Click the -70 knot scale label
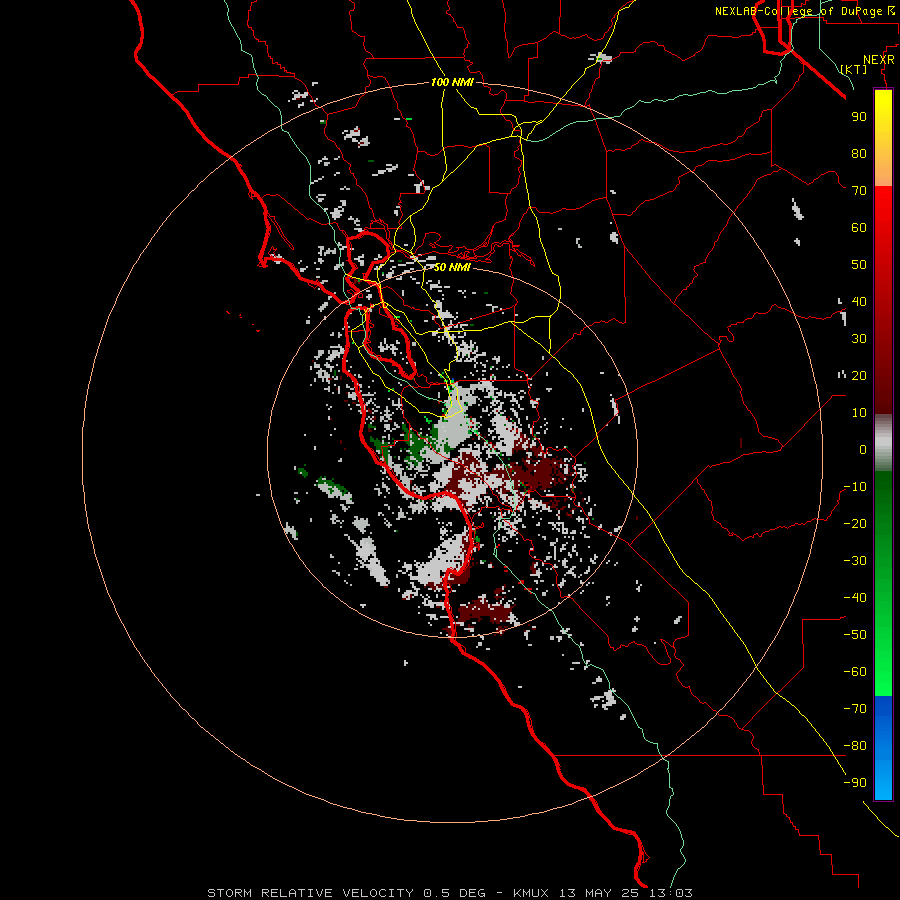Viewport: 900px width, 900px height. 855,709
